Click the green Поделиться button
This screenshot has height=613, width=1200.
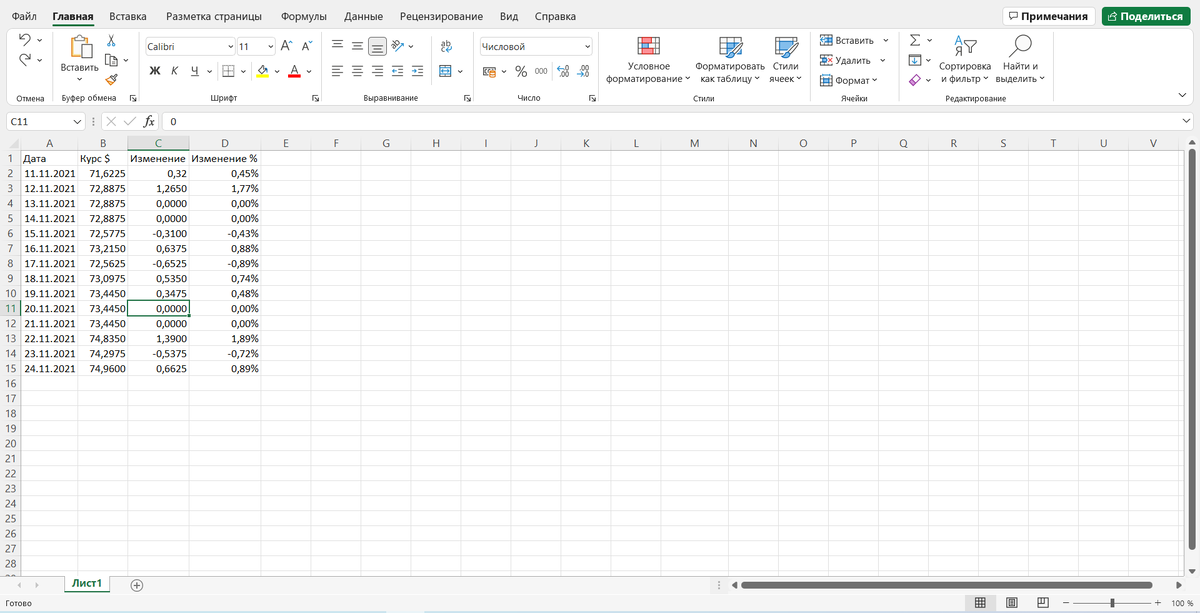pos(1146,16)
